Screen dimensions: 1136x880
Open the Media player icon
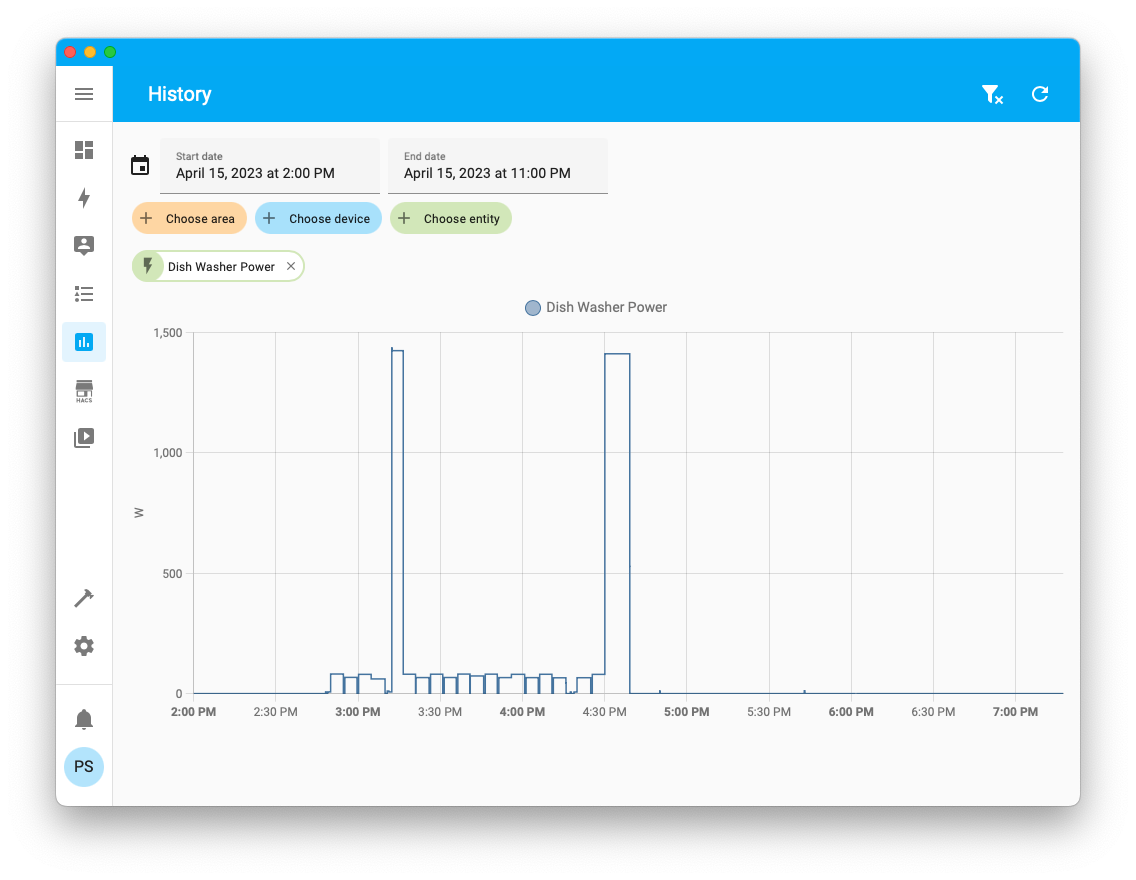click(84, 437)
